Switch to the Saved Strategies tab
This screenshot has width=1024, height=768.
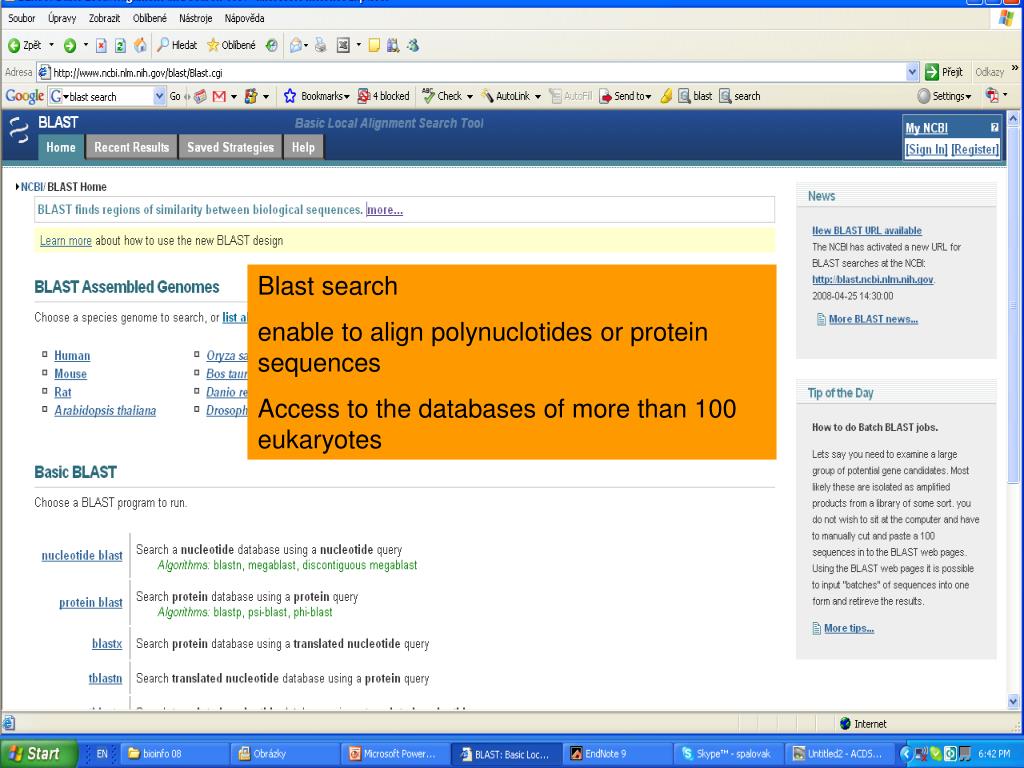[x=230, y=147]
